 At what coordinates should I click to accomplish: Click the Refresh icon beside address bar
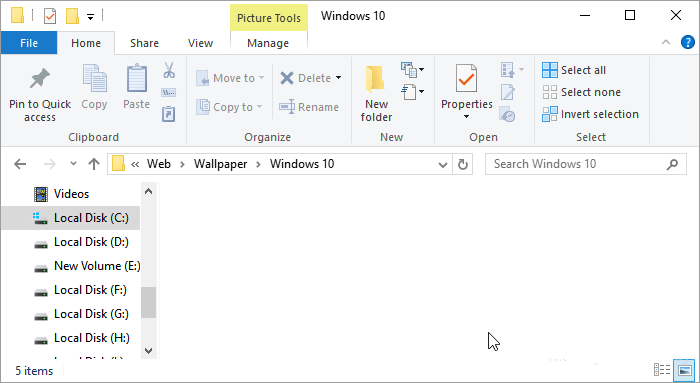click(463, 164)
